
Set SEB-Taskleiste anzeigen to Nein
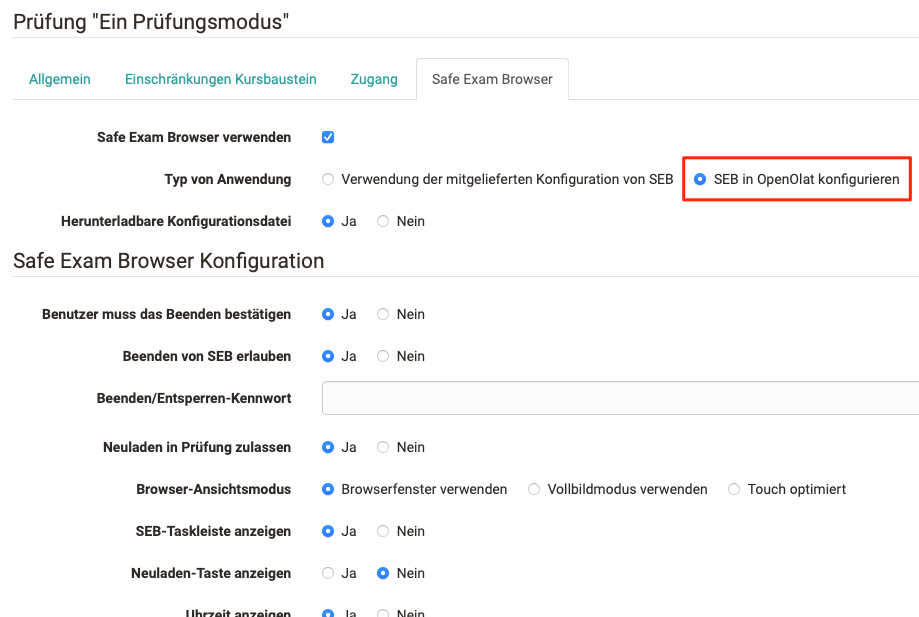pyautogui.click(x=382, y=531)
